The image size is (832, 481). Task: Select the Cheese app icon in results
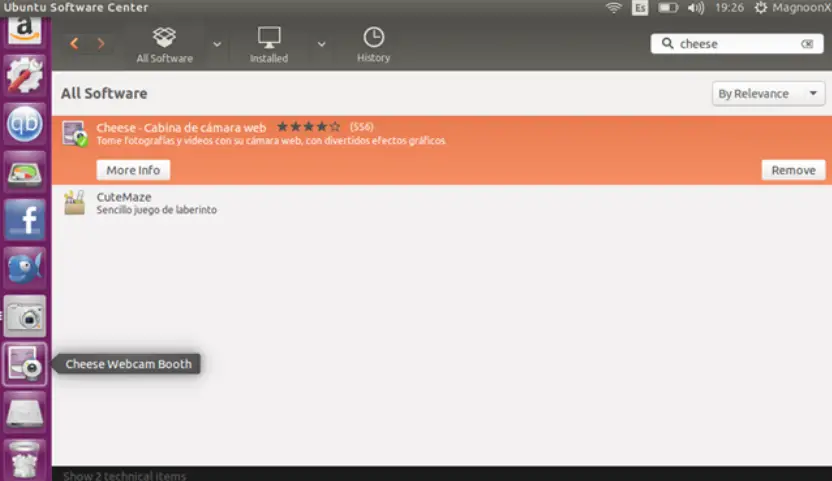(x=74, y=133)
